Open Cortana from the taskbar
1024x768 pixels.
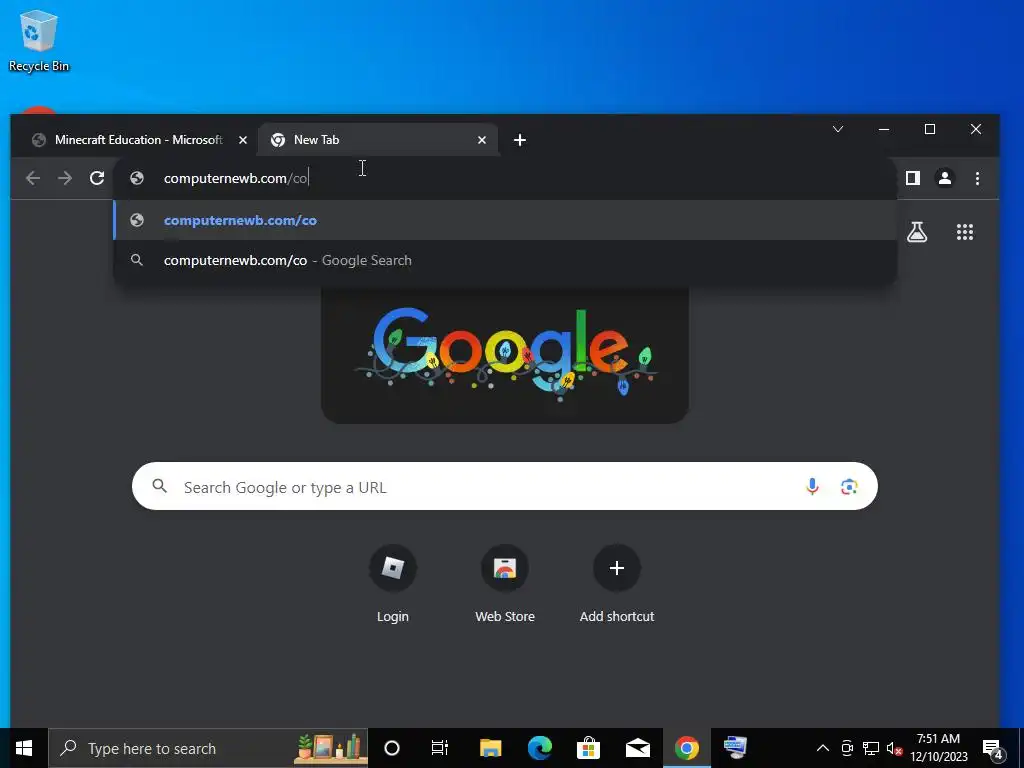point(391,748)
